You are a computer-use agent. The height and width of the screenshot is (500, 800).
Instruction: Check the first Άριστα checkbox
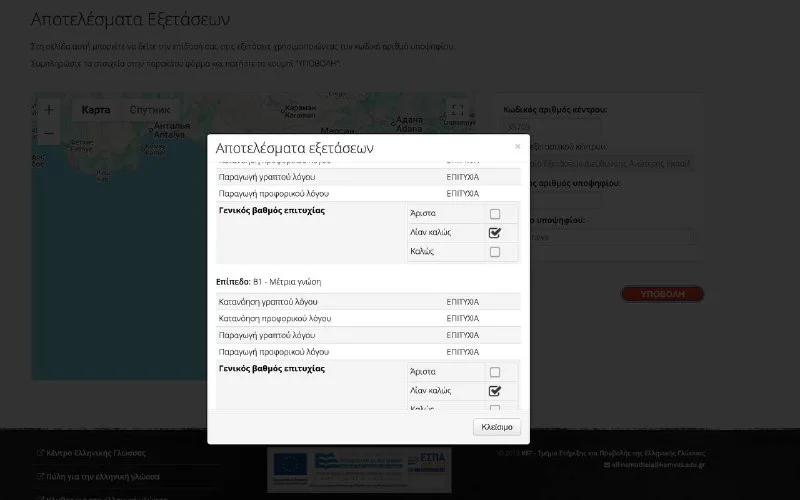tap(494, 214)
